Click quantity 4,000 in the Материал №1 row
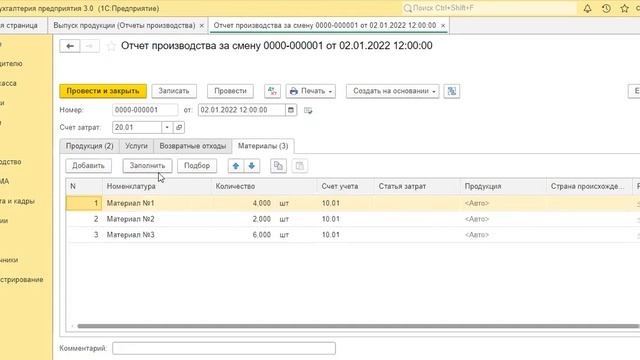 262,203
